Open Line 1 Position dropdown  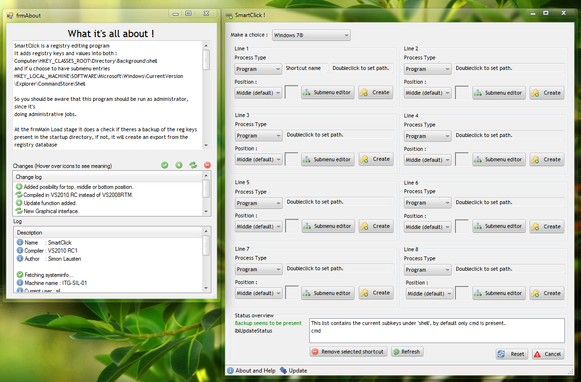click(x=258, y=93)
